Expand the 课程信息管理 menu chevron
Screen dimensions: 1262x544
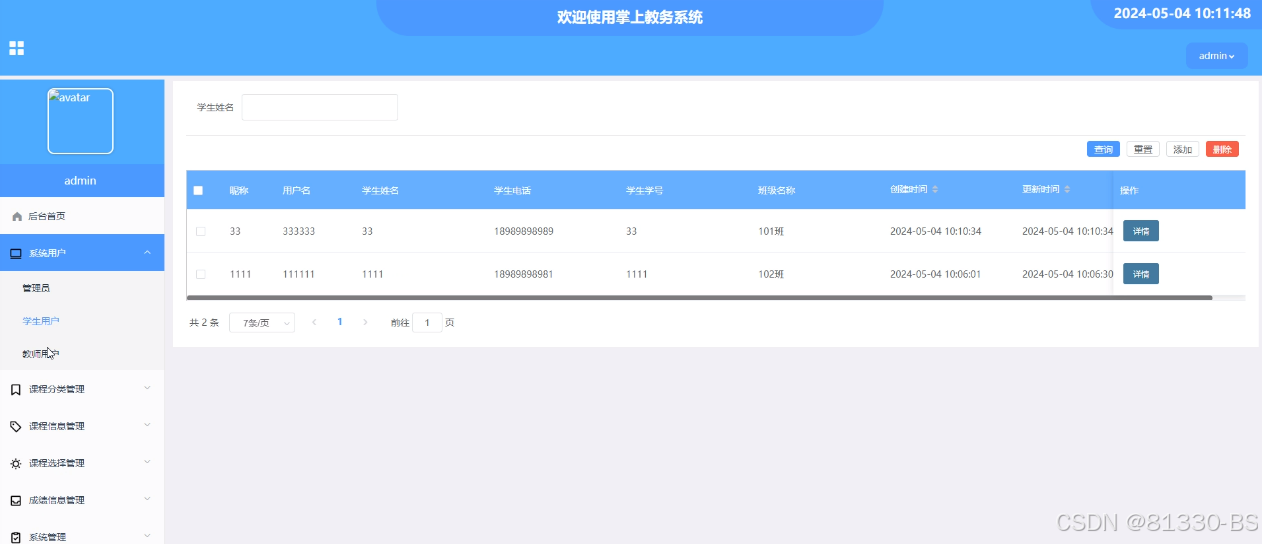point(148,425)
